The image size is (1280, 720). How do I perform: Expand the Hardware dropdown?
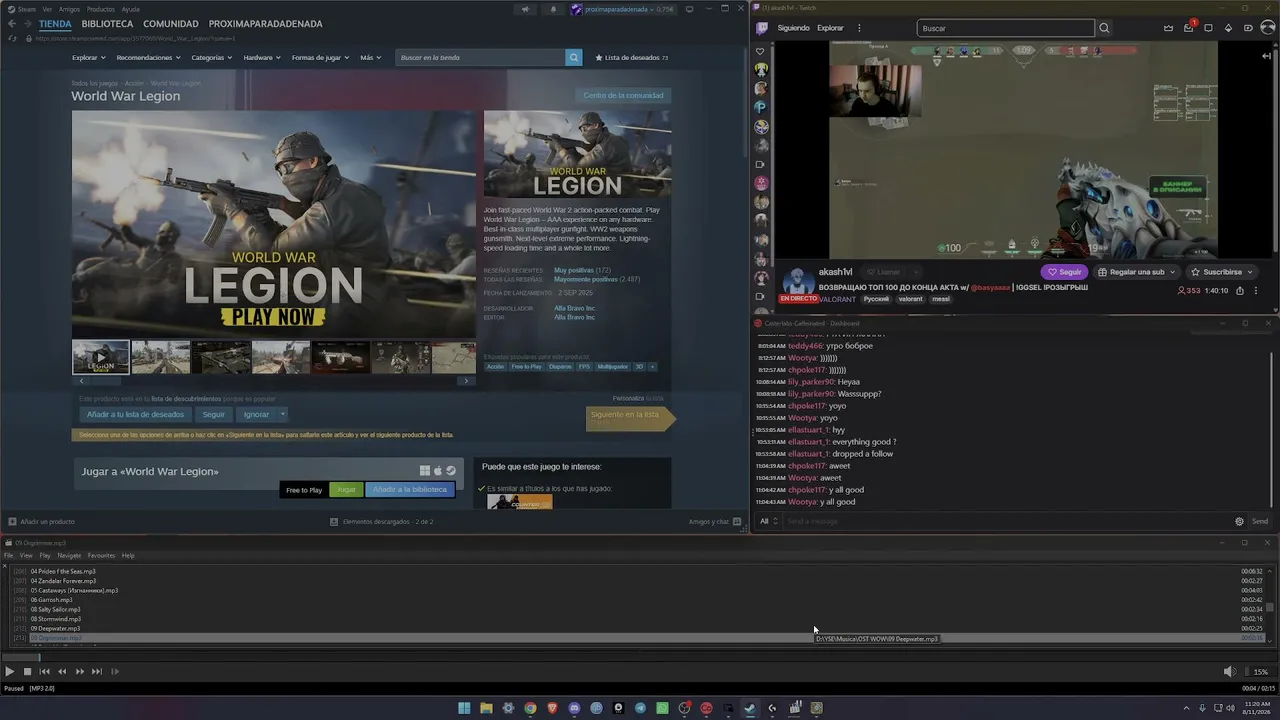[262, 58]
